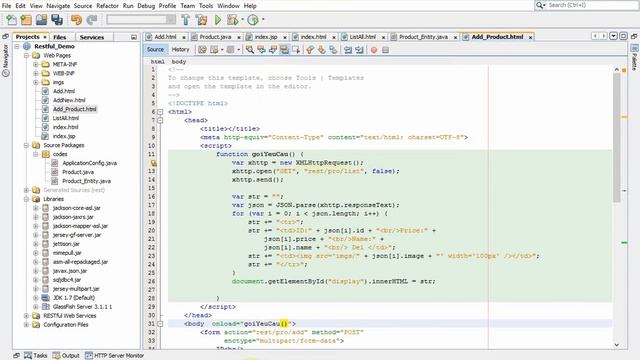Click Next Bookmark editor icon
The width and height of the screenshot is (640, 360).
(322, 50)
